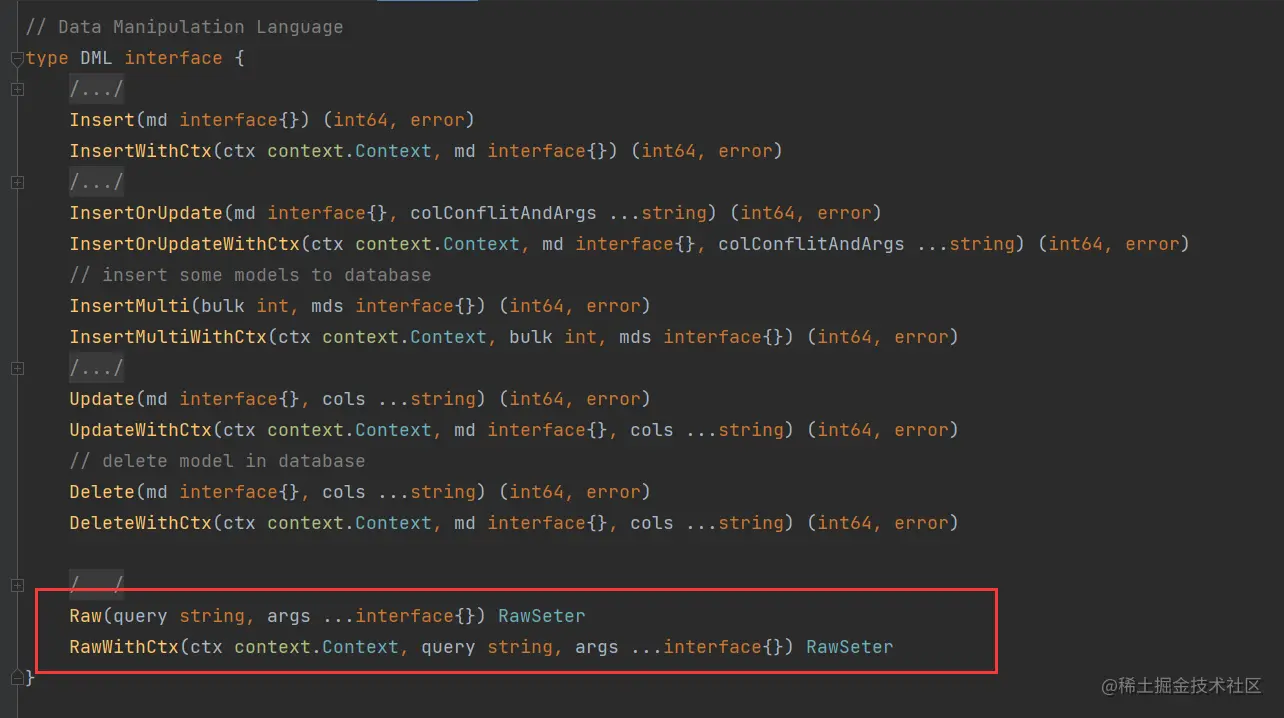Click folded /.../ placeholder above Insert line
This screenshot has height=718, width=1284.
click(x=96, y=89)
